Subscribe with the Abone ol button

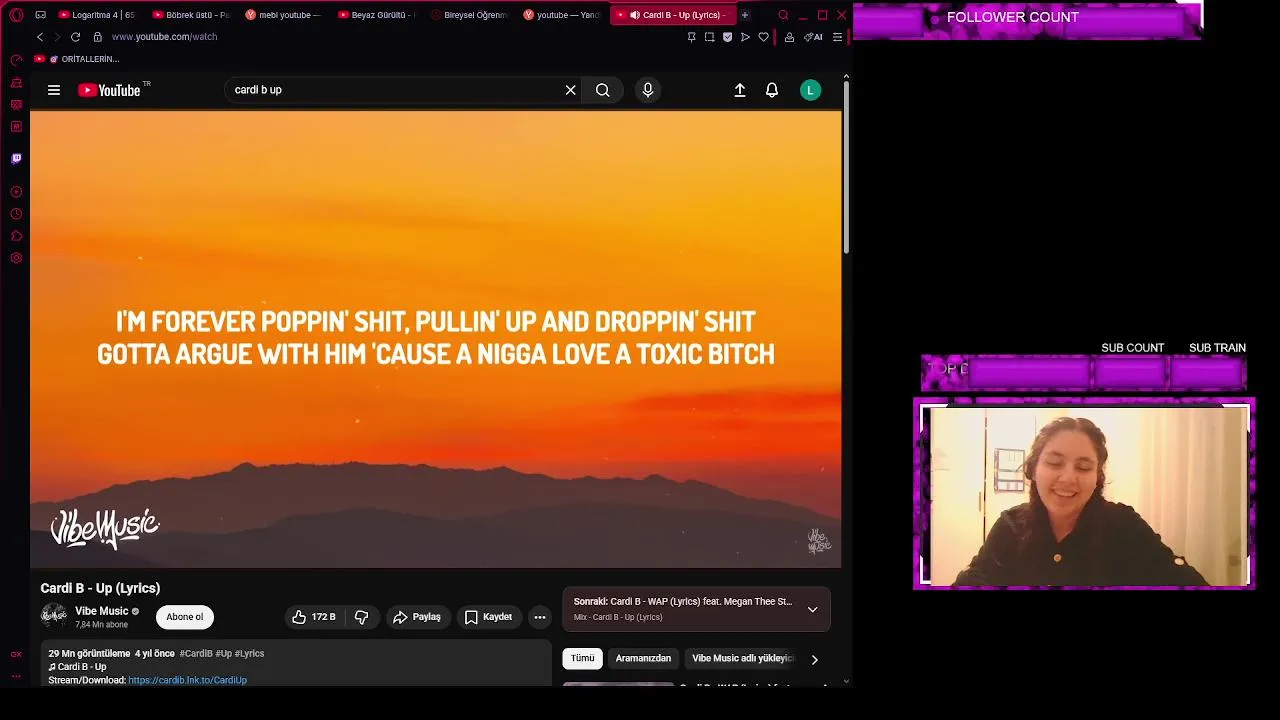[185, 617]
